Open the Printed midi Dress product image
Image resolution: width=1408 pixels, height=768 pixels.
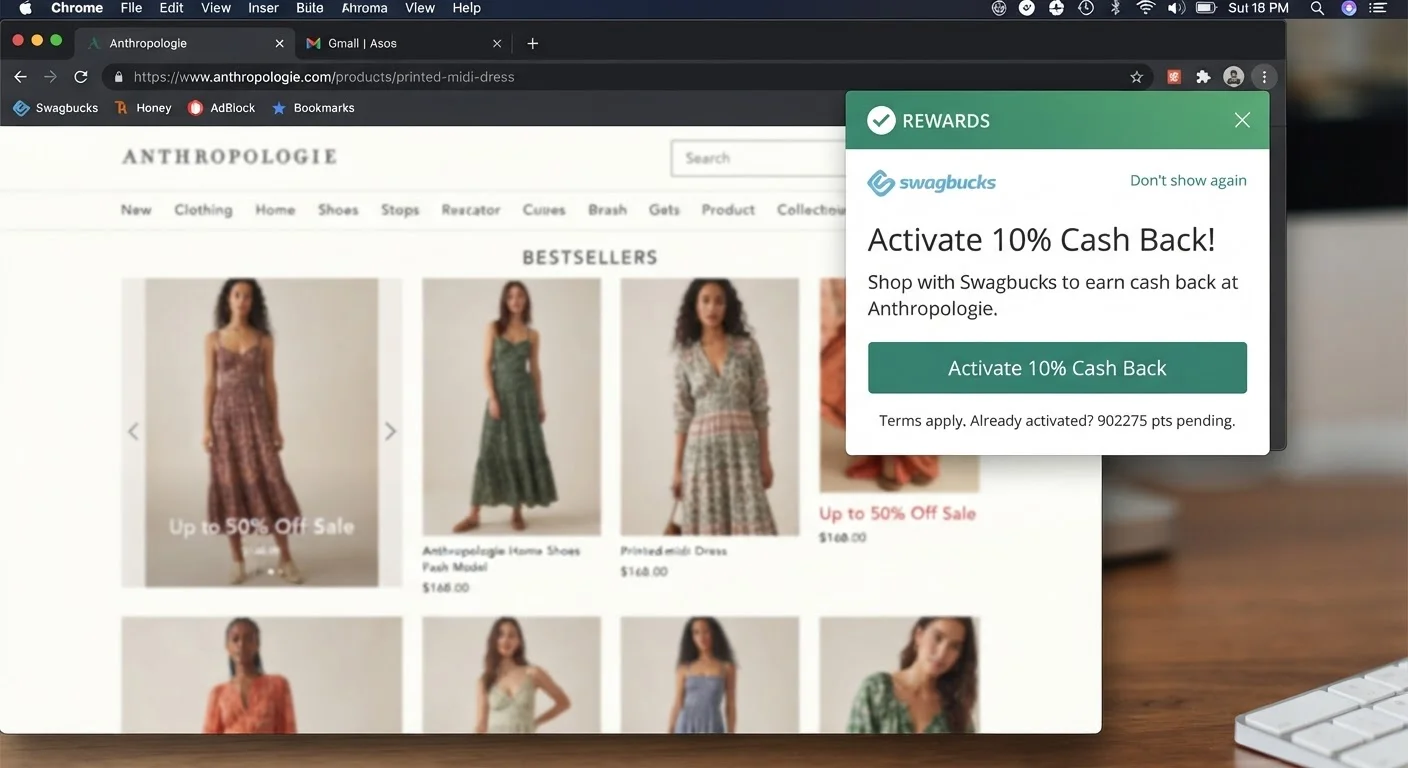(x=710, y=407)
